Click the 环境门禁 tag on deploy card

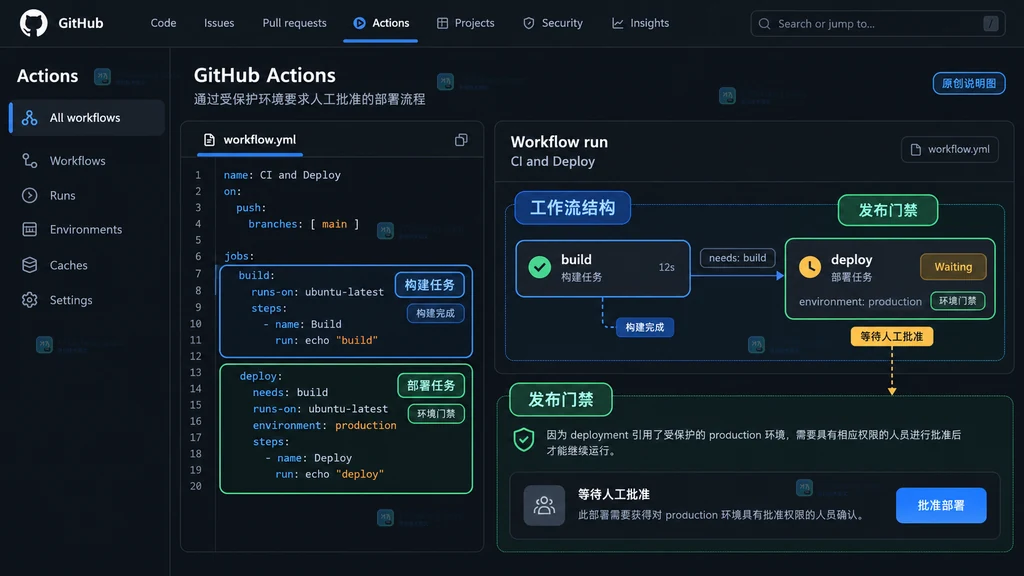pyautogui.click(x=958, y=301)
